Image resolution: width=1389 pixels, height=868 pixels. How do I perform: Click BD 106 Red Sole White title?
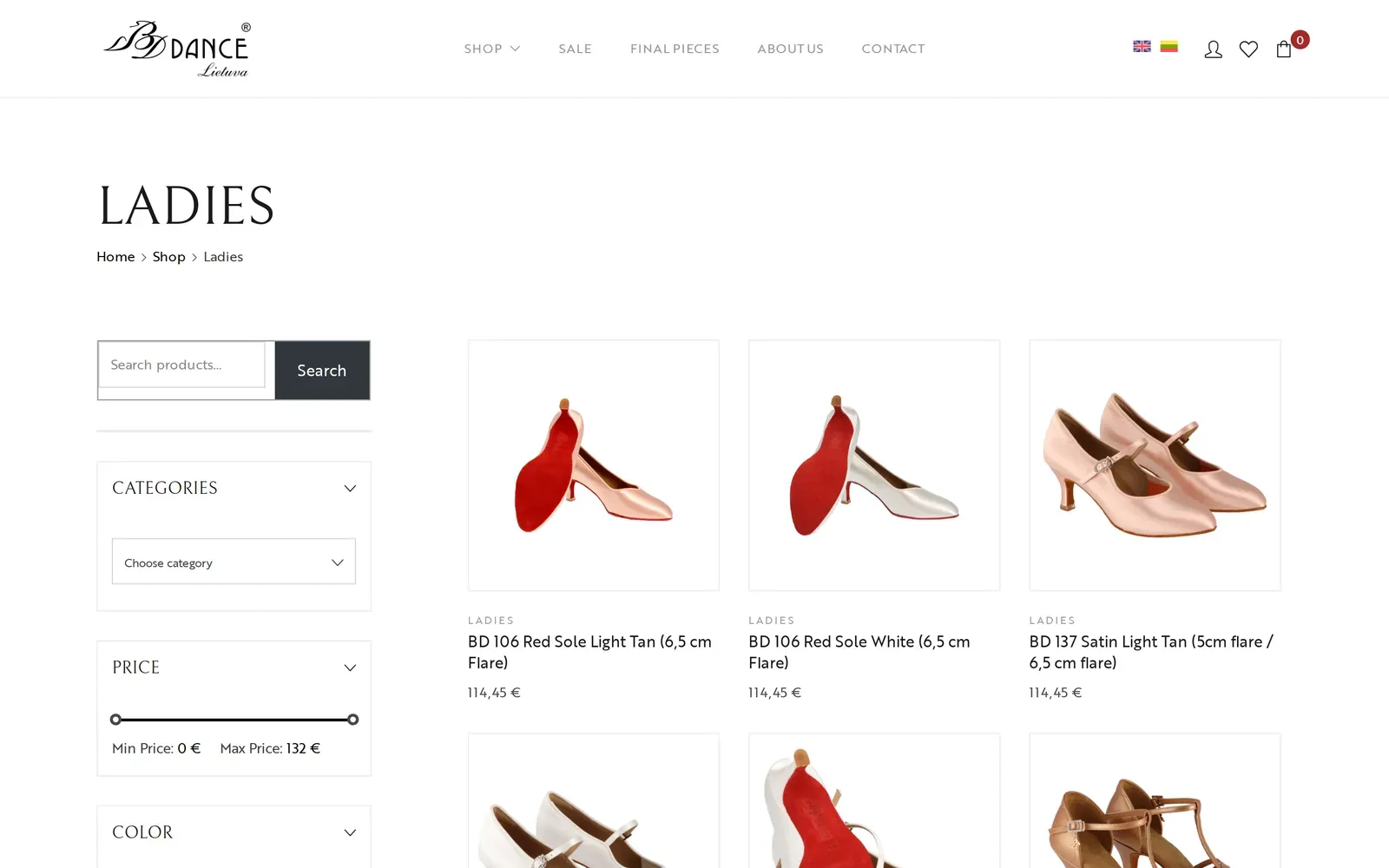coord(859,652)
